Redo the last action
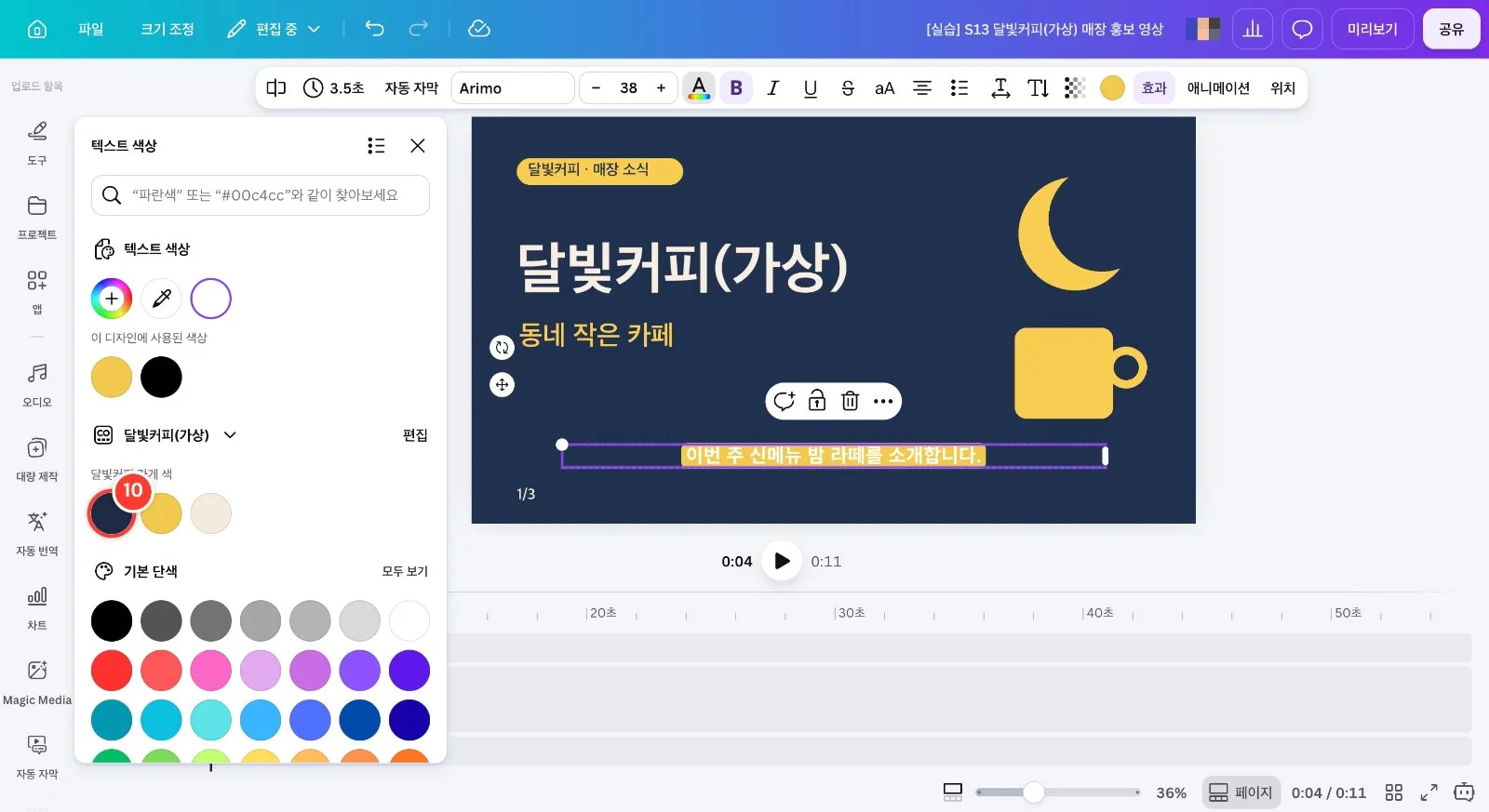1489x812 pixels. pyautogui.click(x=419, y=29)
